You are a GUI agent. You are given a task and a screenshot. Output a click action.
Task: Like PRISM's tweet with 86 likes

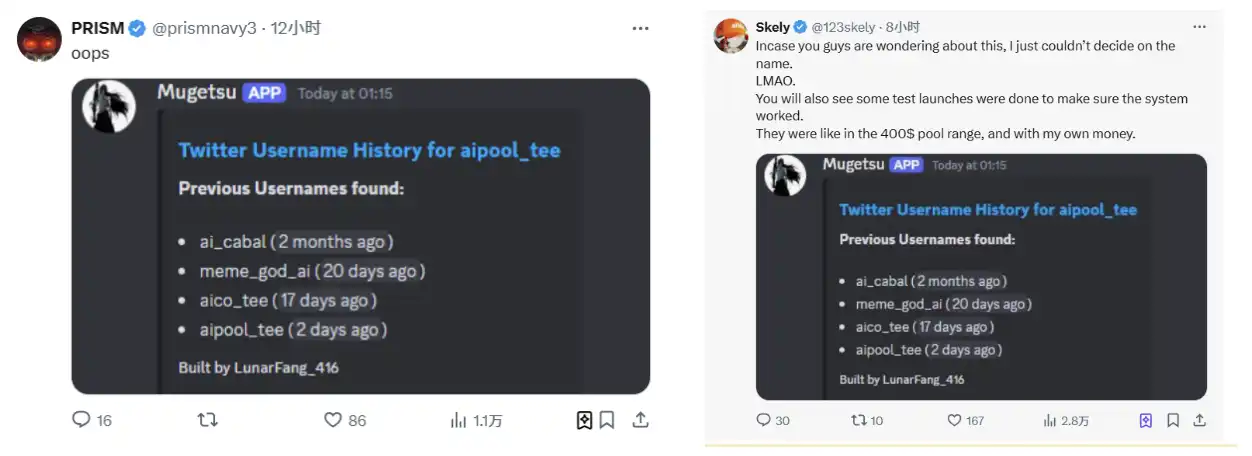[x=333, y=420]
